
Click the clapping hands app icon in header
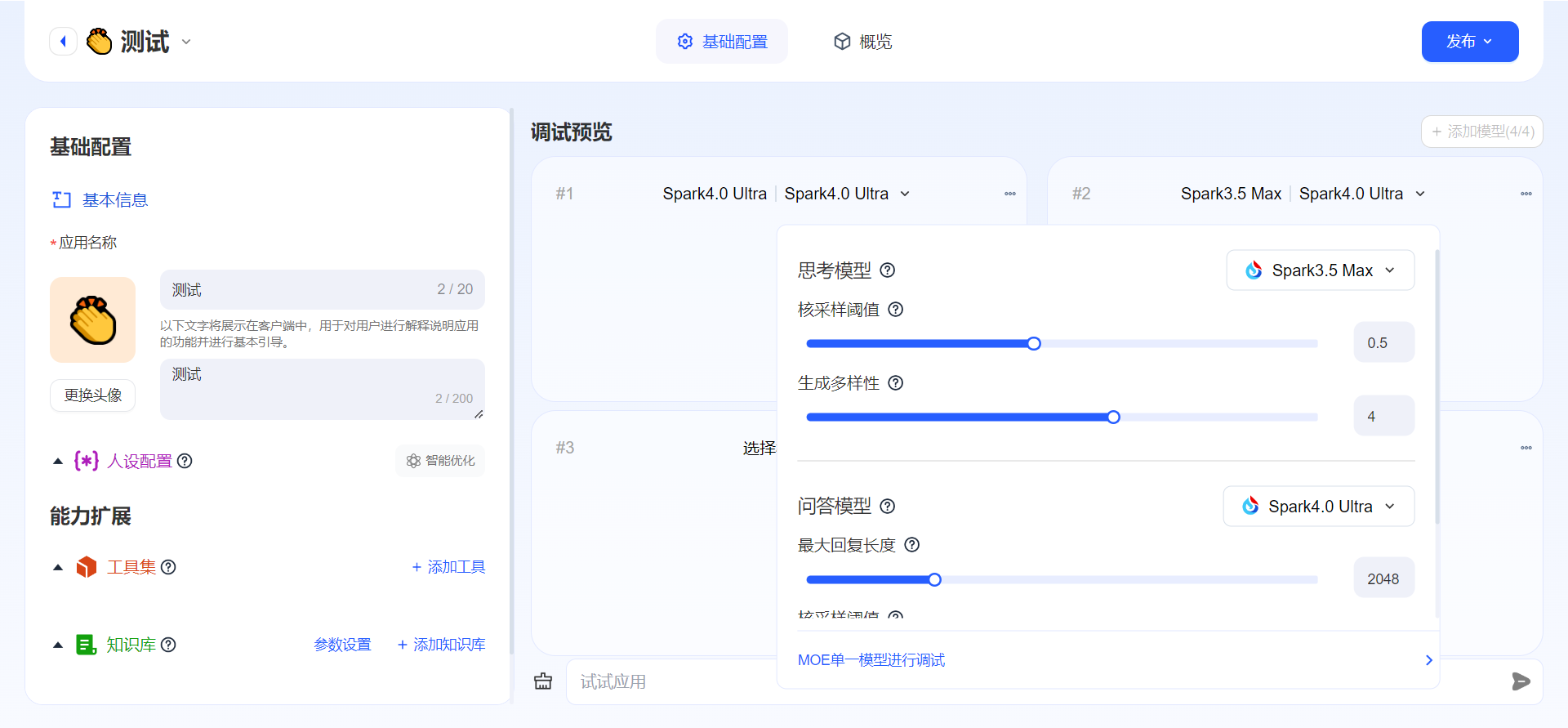[100, 41]
